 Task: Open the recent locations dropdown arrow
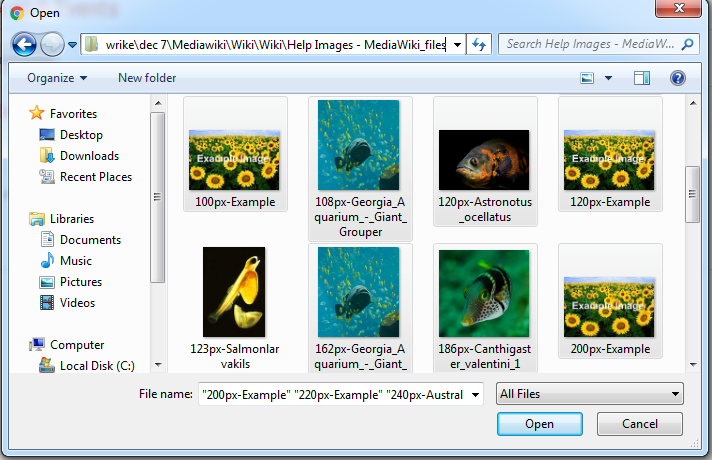point(72,45)
